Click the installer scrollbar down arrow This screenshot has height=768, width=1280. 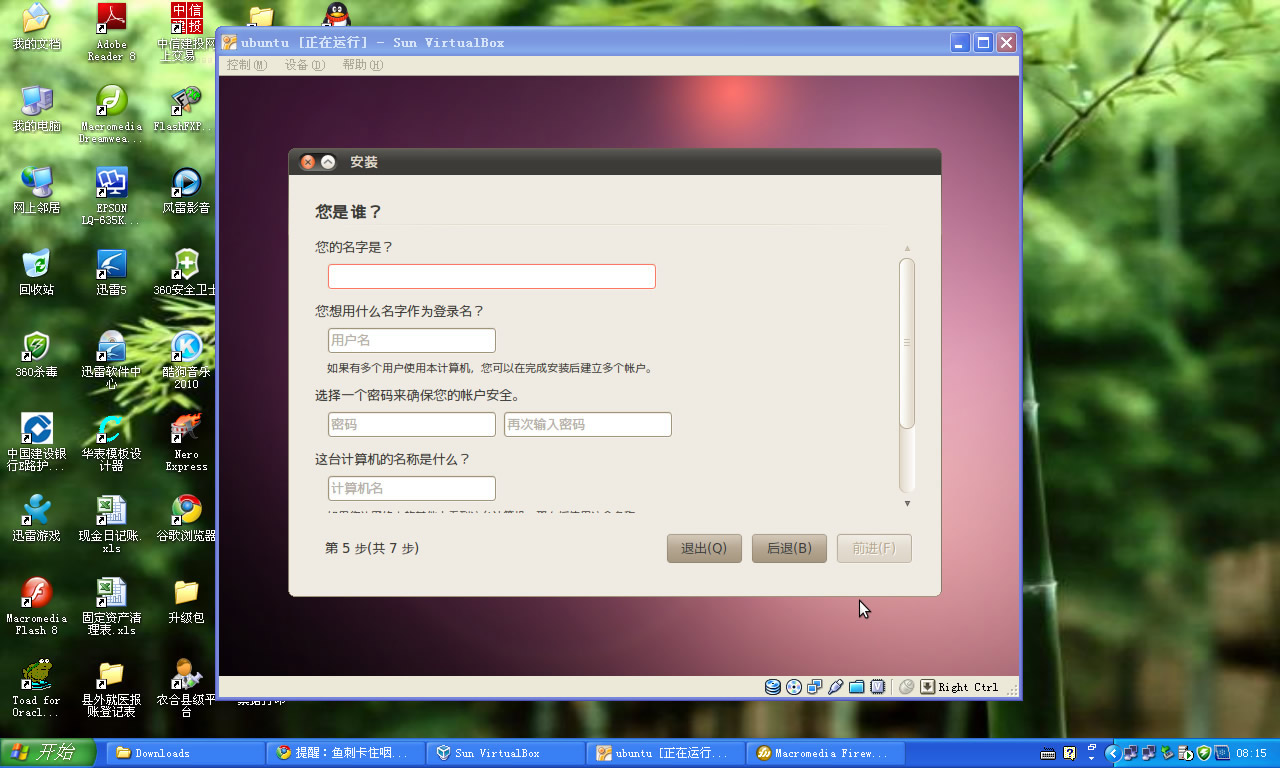tap(907, 503)
